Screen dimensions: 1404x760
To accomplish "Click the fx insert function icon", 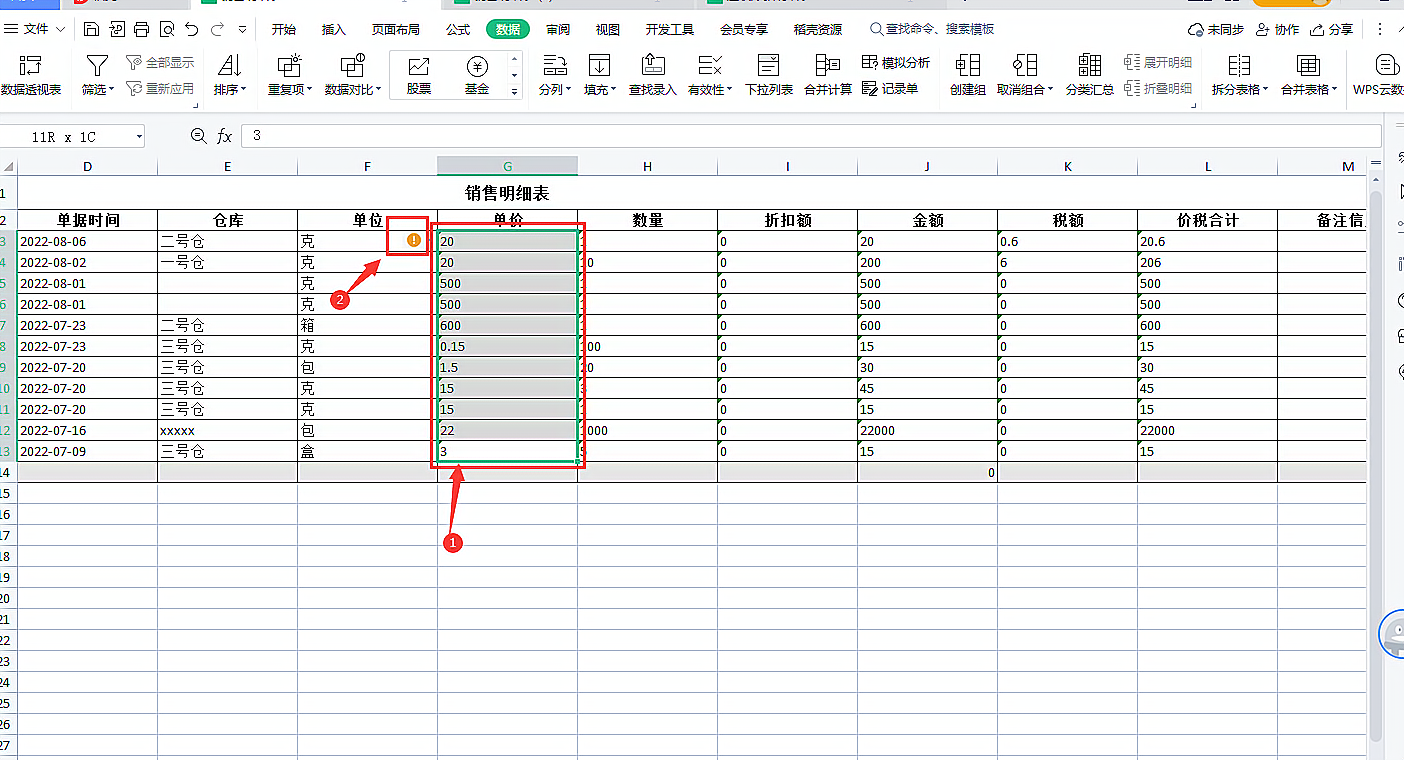I will [225, 136].
